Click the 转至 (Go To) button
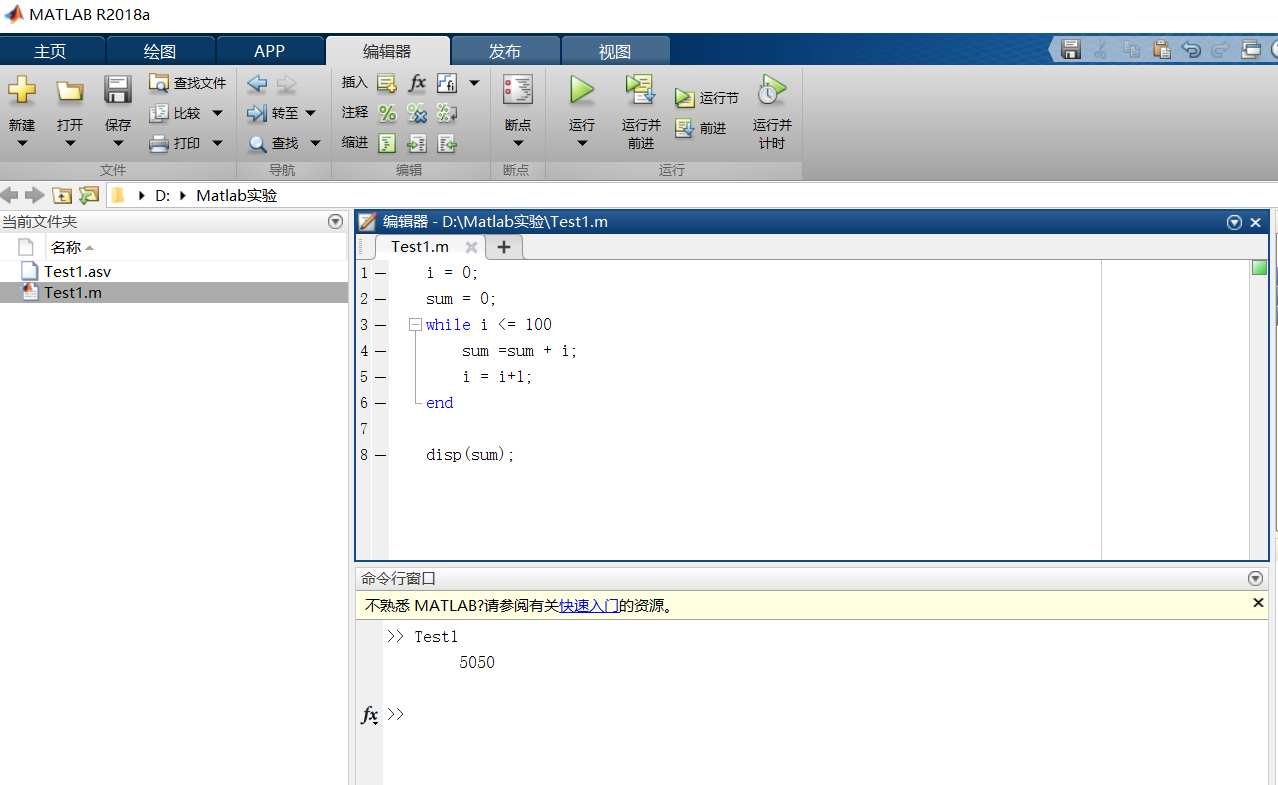This screenshot has height=785, width=1278. coord(274,113)
